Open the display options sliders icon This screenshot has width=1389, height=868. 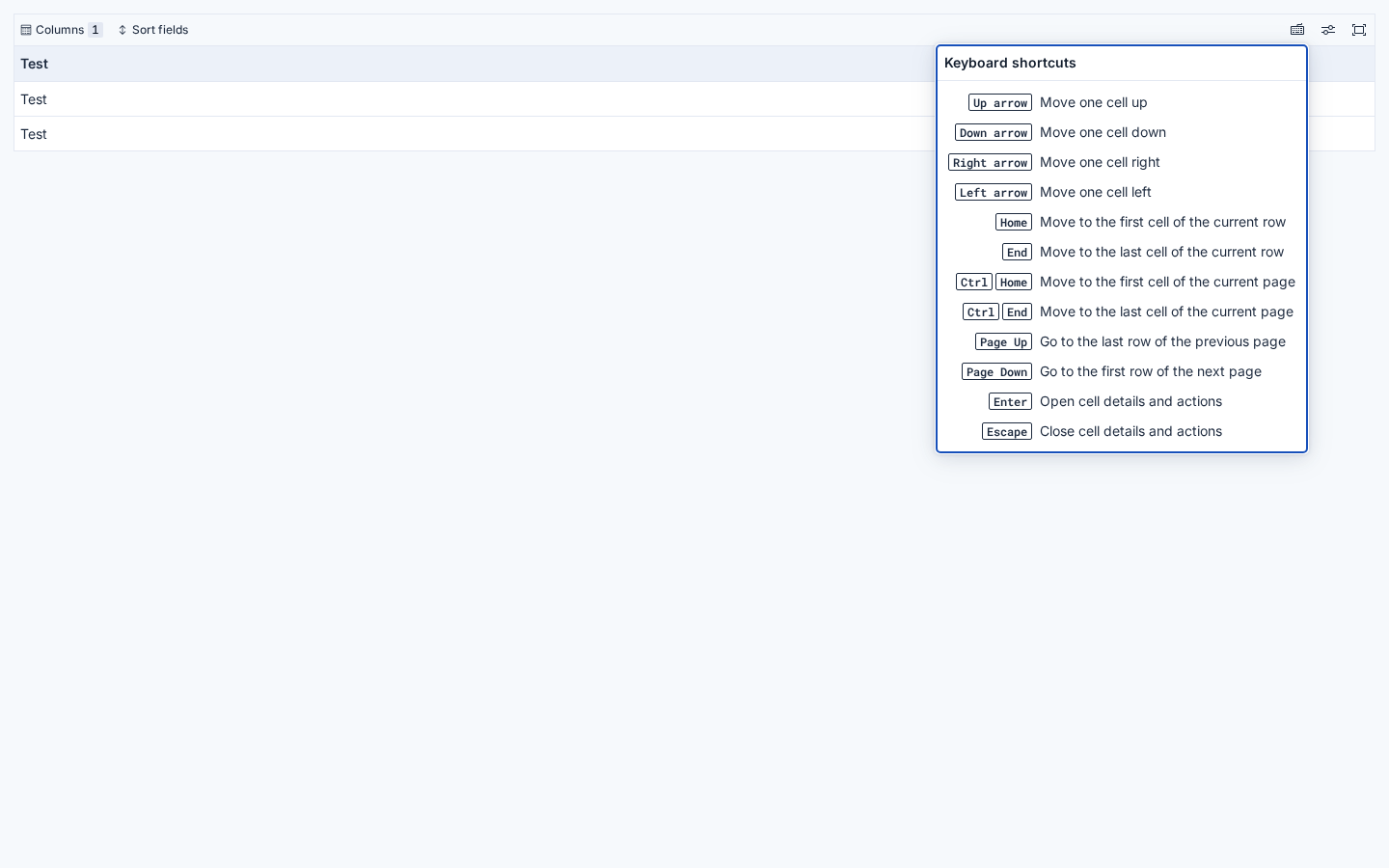point(1328,30)
